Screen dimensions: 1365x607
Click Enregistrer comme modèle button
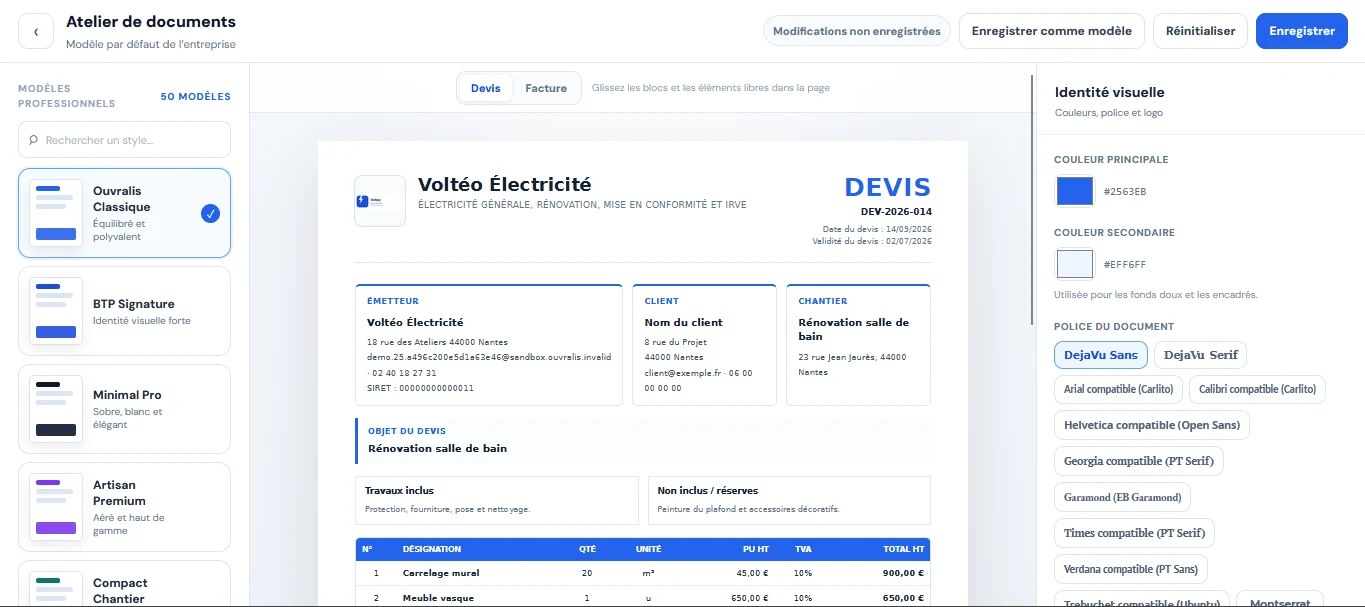tap(1052, 31)
